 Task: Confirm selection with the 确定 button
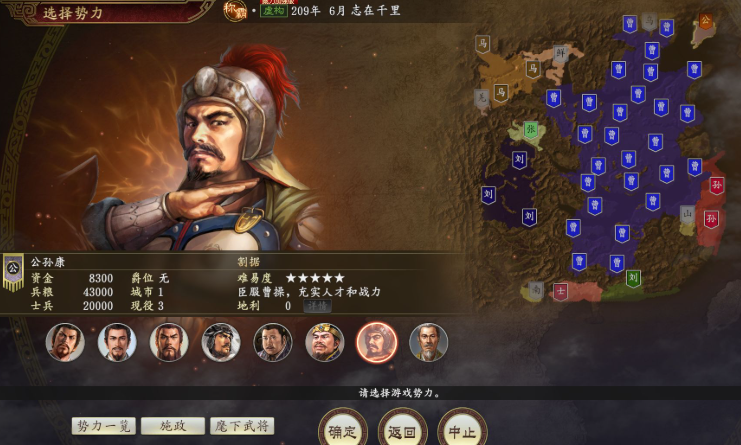click(x=343, y=431)
